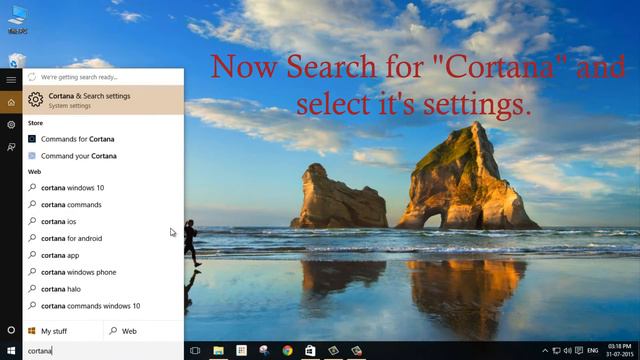
Task: Open File Explorer from taskbar
Action: click(x=218, y=351)
